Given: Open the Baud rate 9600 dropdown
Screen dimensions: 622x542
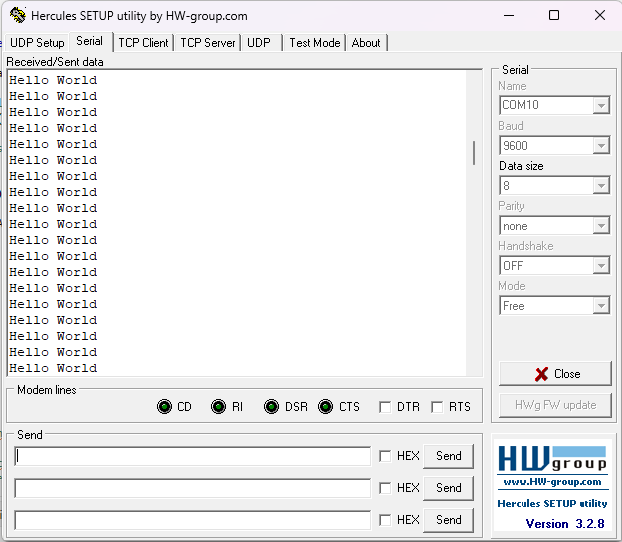Looking at the screenshot, I should [x=601, y=146].
